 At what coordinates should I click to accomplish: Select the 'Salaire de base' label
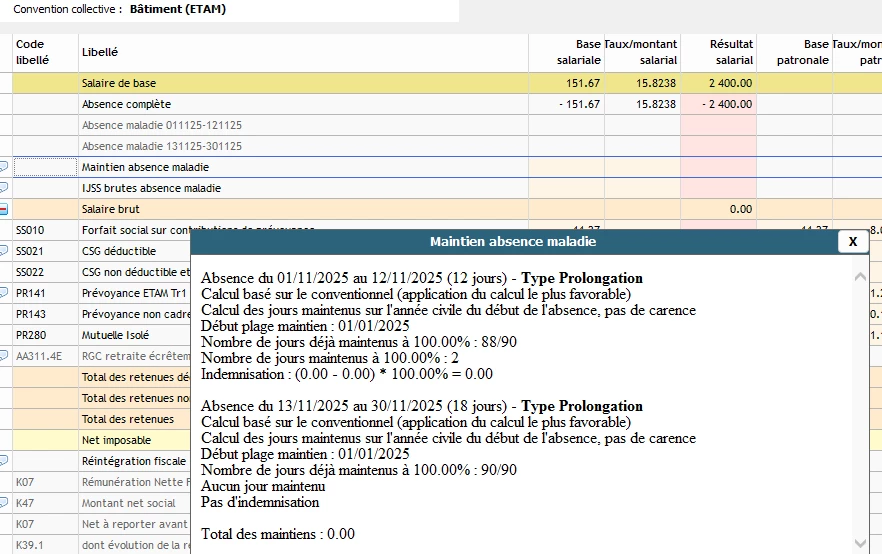pos(119,83)
